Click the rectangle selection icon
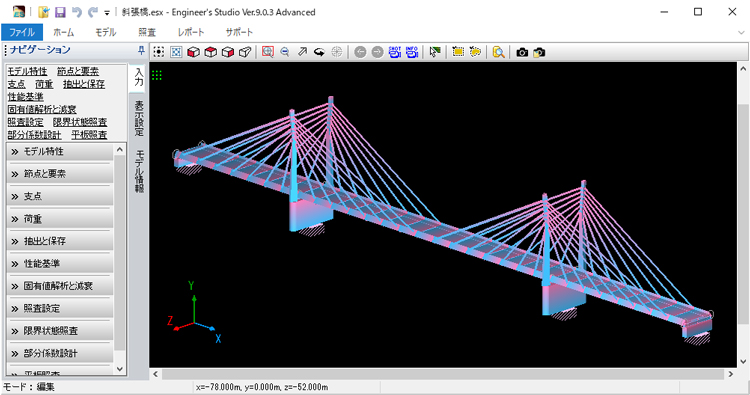This screenshot has height=395, width=750. coord(458,52)
